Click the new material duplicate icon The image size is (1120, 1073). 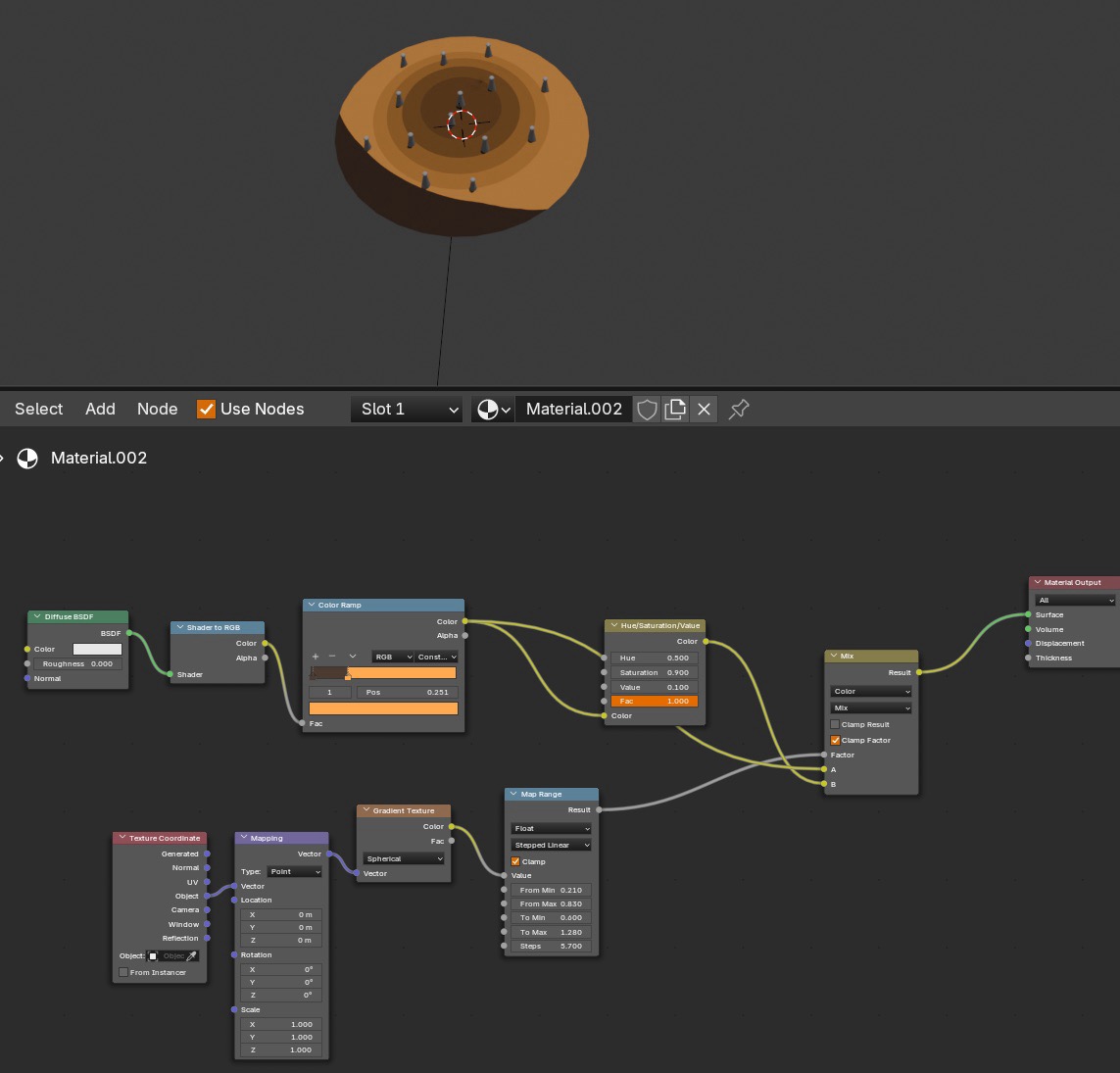click(x=675, y=410)
